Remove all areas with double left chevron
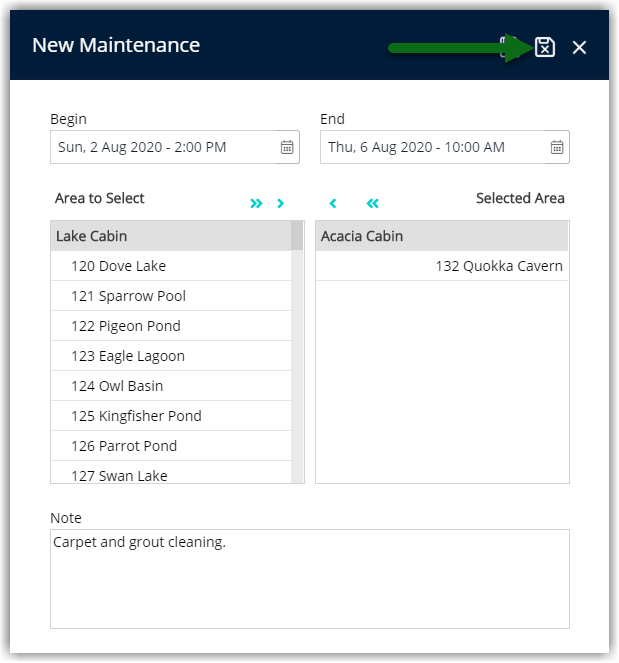 point(372,203)
